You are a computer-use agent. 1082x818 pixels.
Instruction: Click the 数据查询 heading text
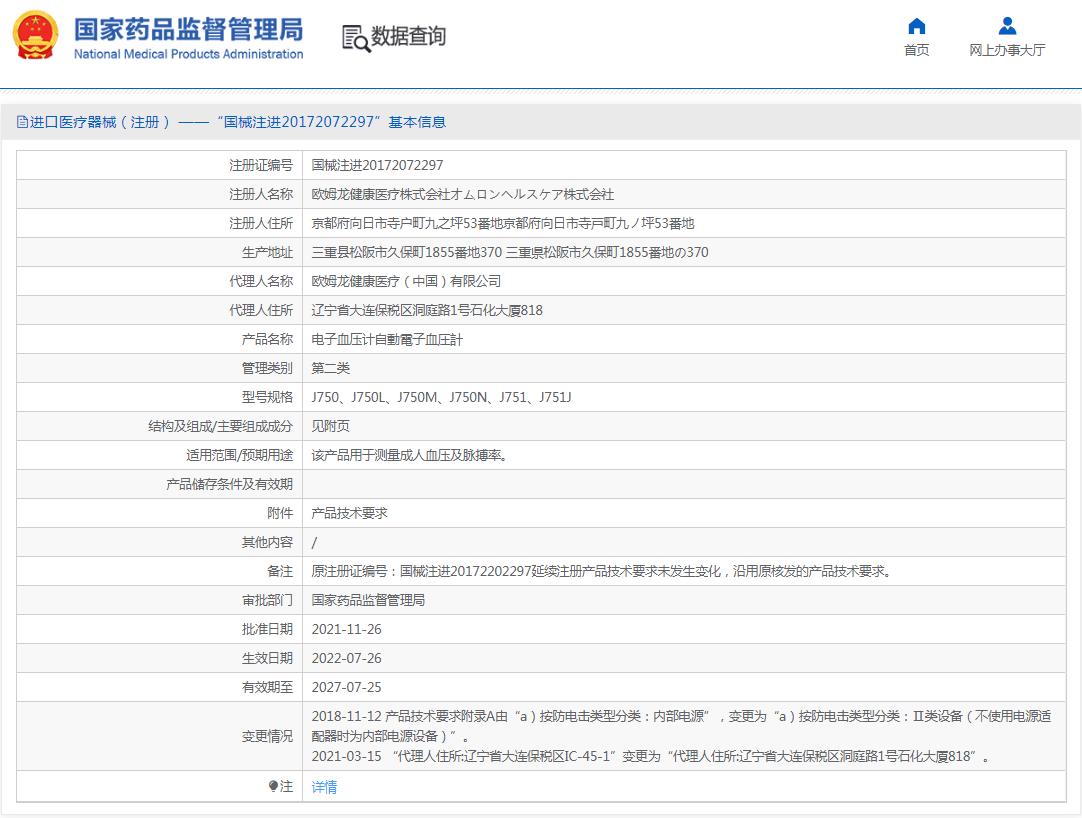409,36
